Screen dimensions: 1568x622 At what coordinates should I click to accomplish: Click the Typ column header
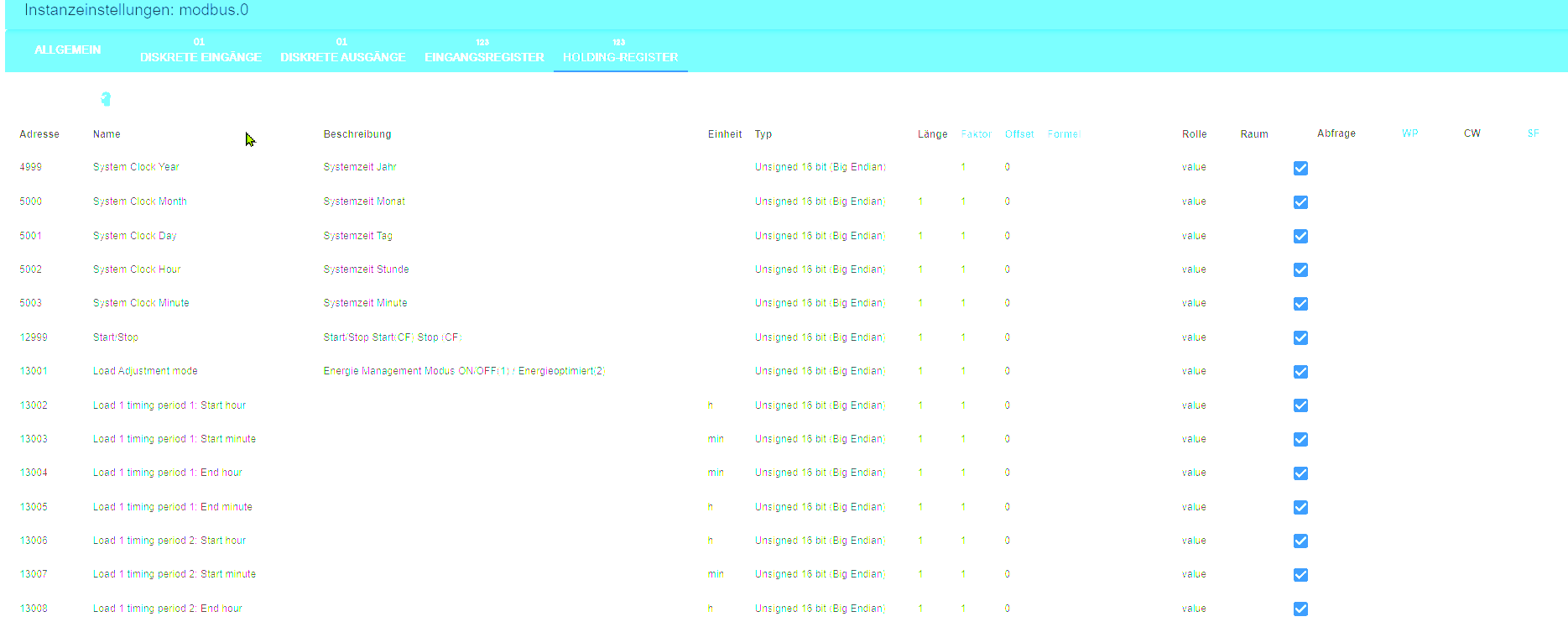763,134
